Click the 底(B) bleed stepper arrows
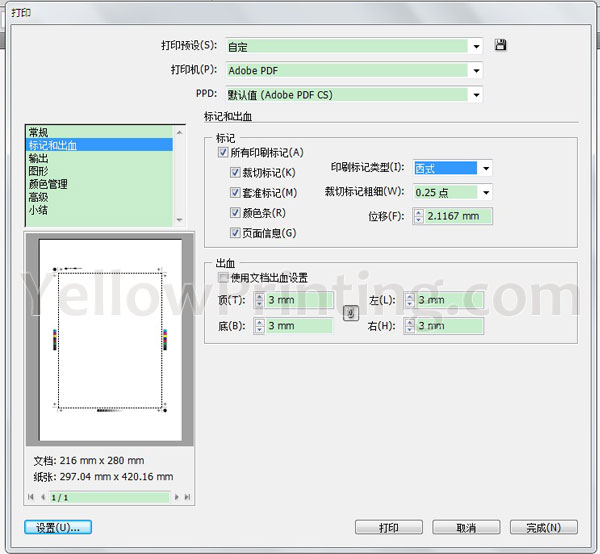This screenshot has height=554, width=600. pyautogui.click(x=259, y=326)
